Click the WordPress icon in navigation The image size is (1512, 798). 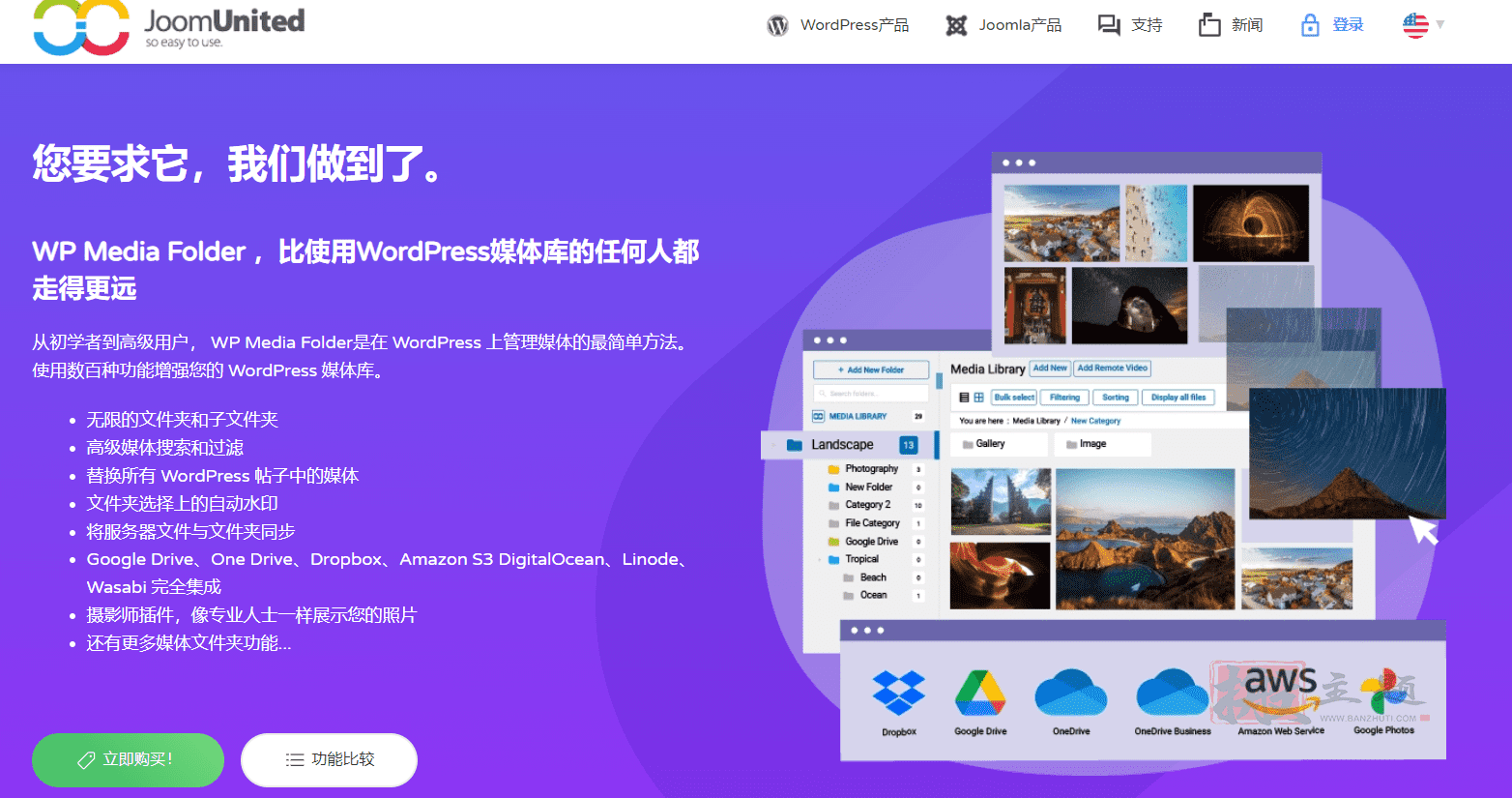777,26
